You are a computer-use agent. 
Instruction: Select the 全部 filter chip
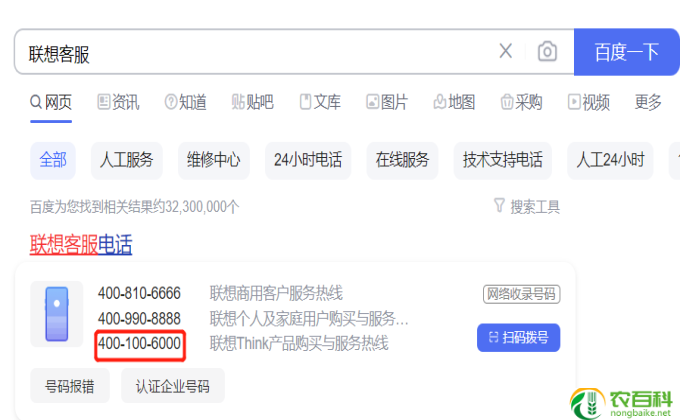pos(53,159)
